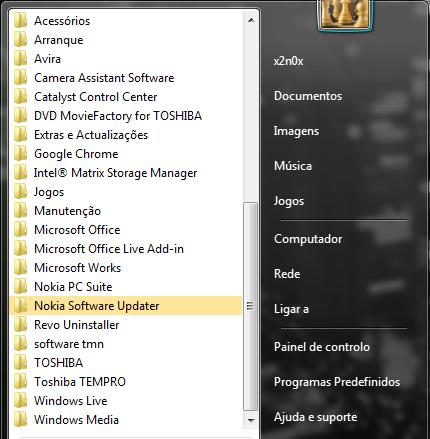This screenshot has width=430, height=439.
Task: Click the chess user account picture
Action: [x=345, y=14]
